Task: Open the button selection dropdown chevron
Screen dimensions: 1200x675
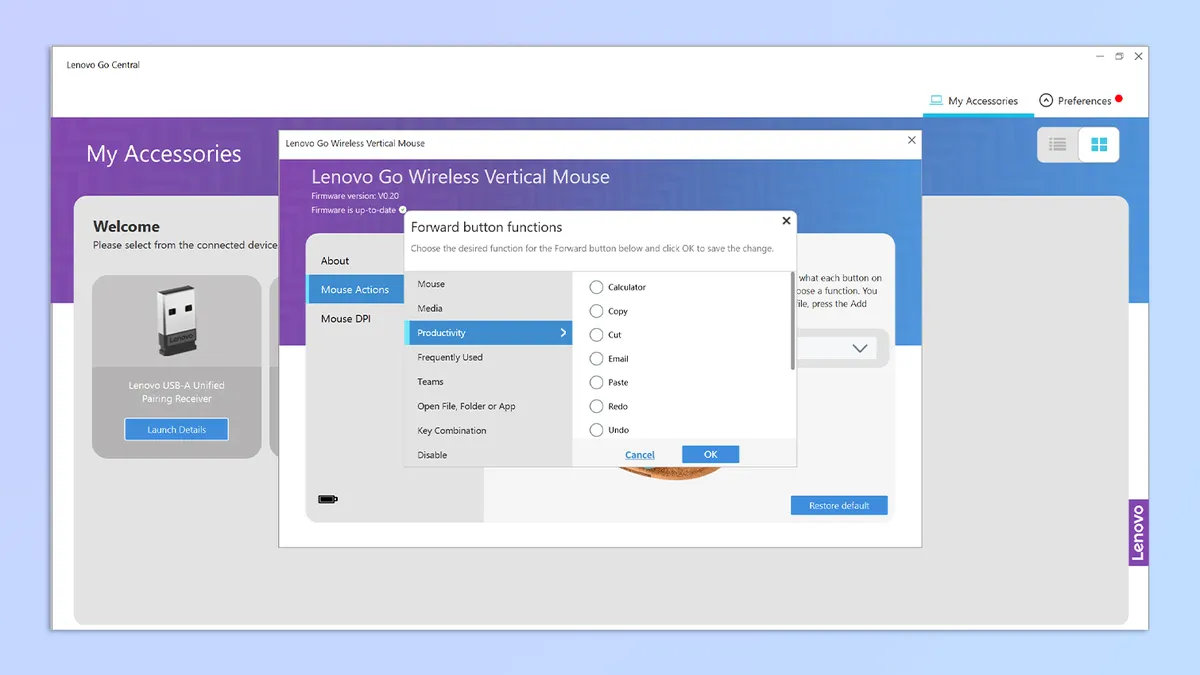Action: (859, 348)
